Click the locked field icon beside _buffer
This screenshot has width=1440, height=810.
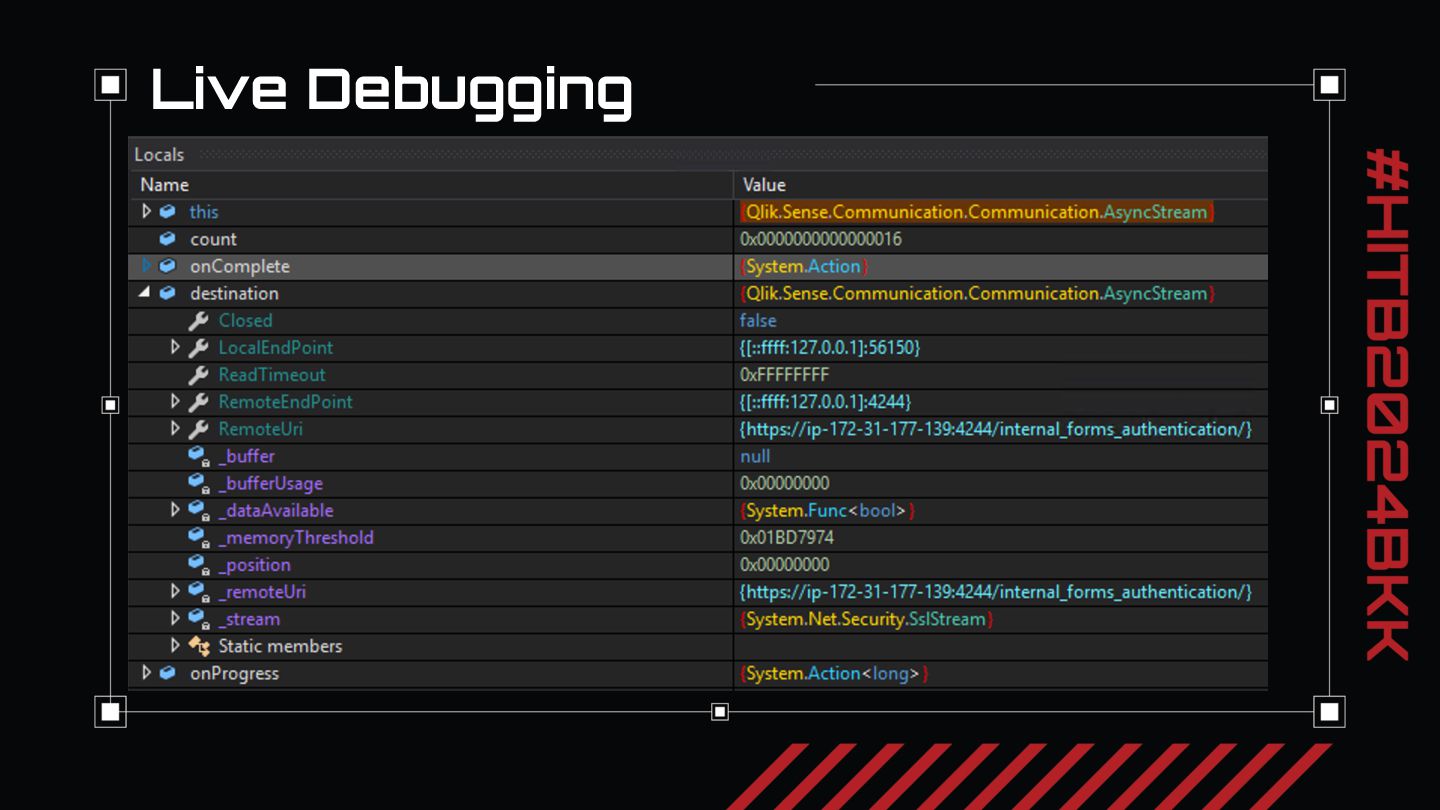pyautogui.click(x=198, y=456)
